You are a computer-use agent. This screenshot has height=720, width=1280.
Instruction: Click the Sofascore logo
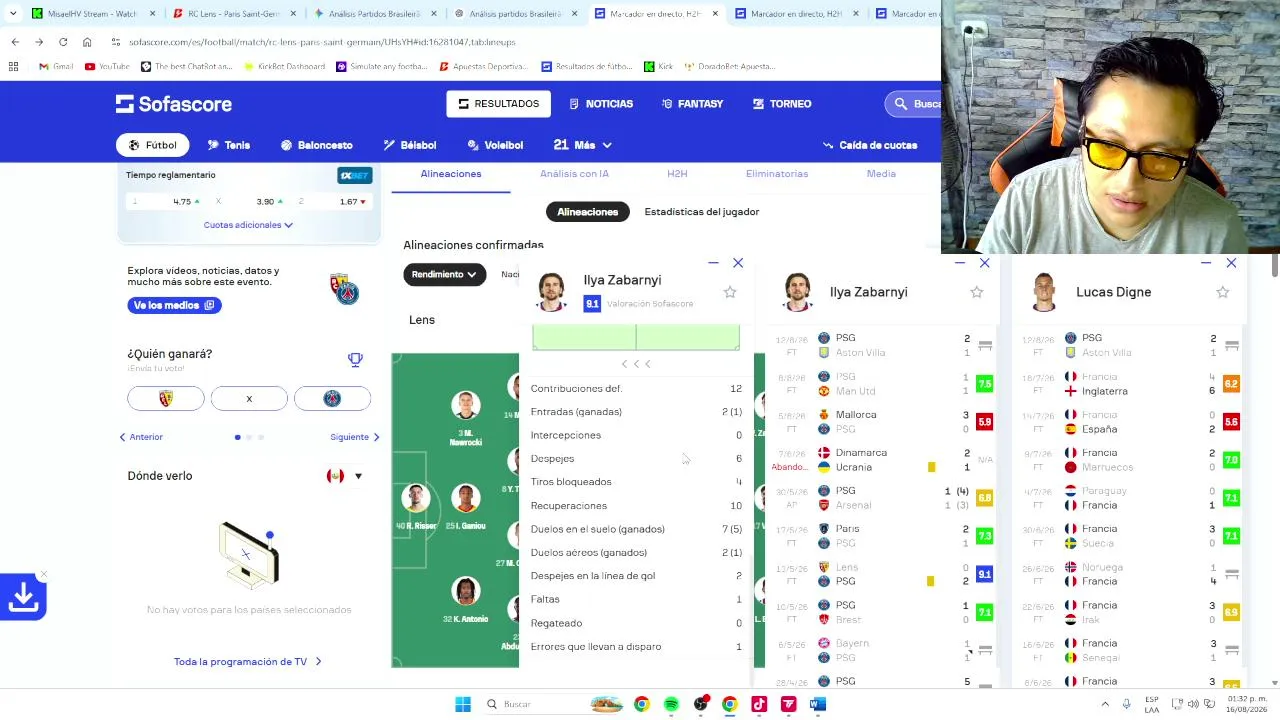174,104
